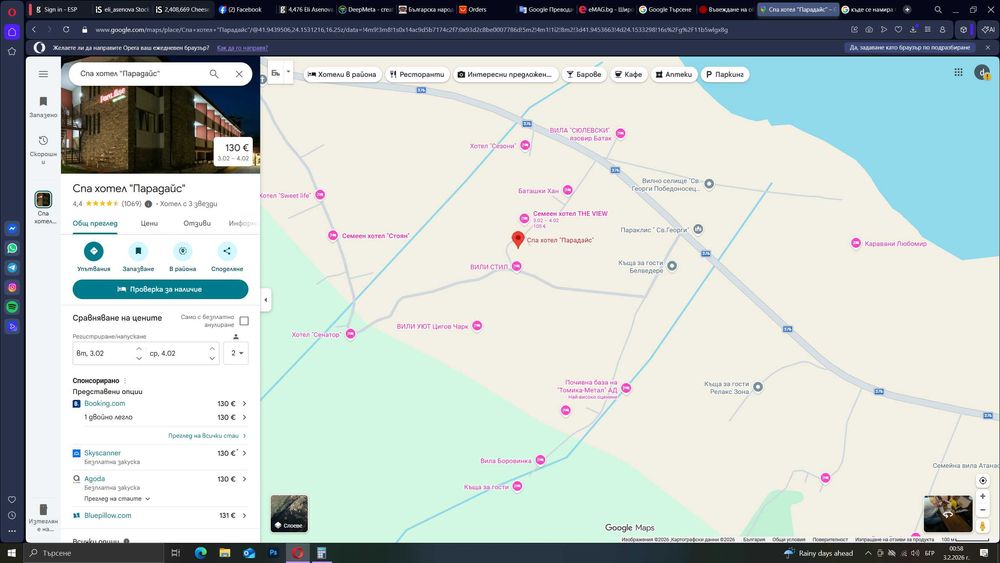Open WhatsApp in Opera sidebar
Viewport: 1000px width, 563px height.
(12, 248)
